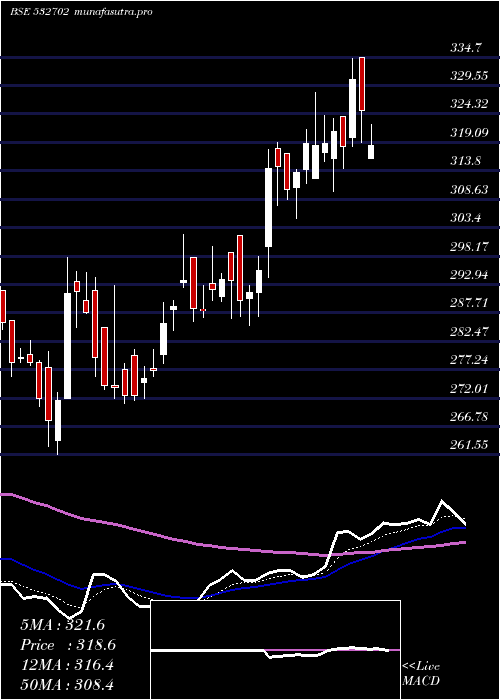Select the 334.7 price axis label

[x=467, y=47]
